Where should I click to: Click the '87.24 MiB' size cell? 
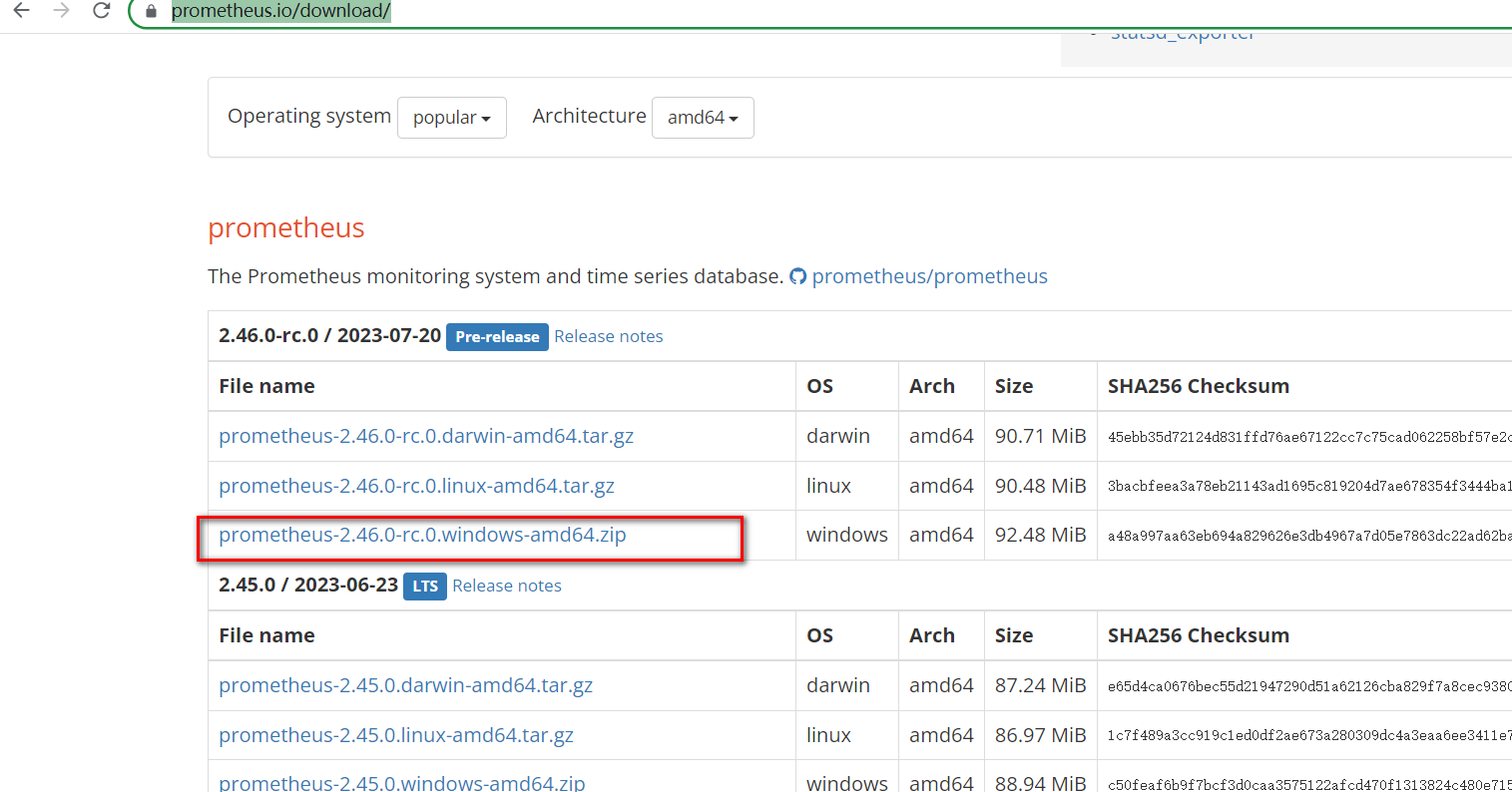point(1040,685)
